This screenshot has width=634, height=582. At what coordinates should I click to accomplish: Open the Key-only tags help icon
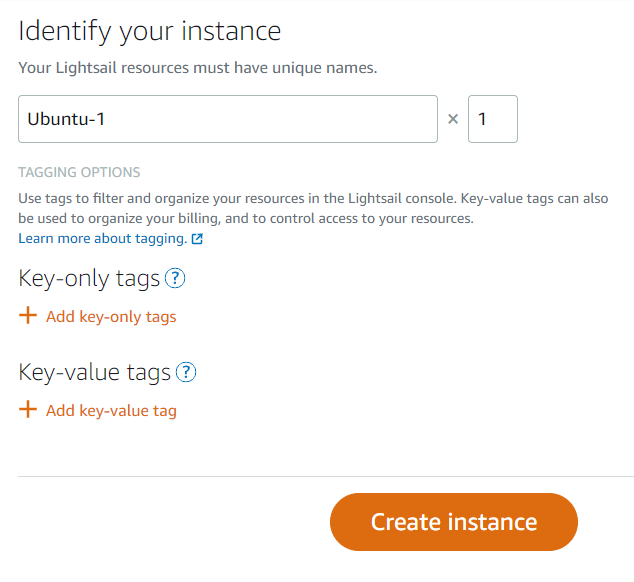pos(175,278)
